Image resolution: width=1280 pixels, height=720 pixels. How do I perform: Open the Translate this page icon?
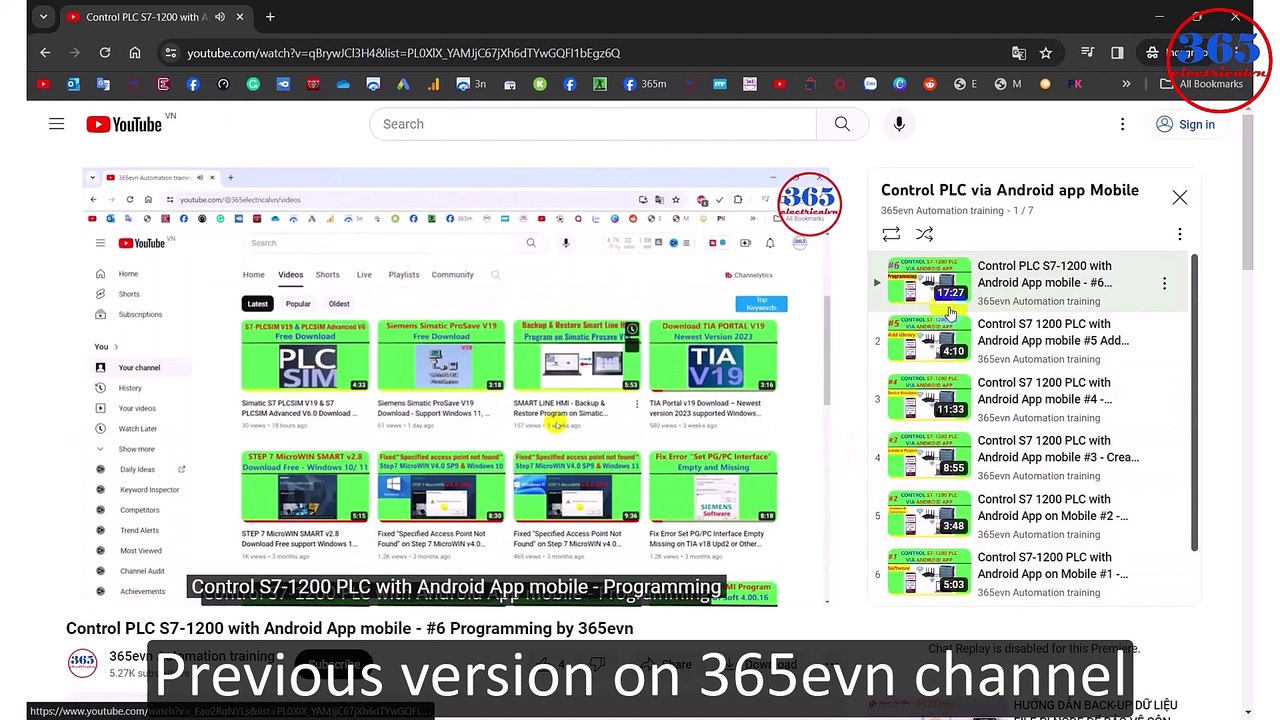(1019, 53)
